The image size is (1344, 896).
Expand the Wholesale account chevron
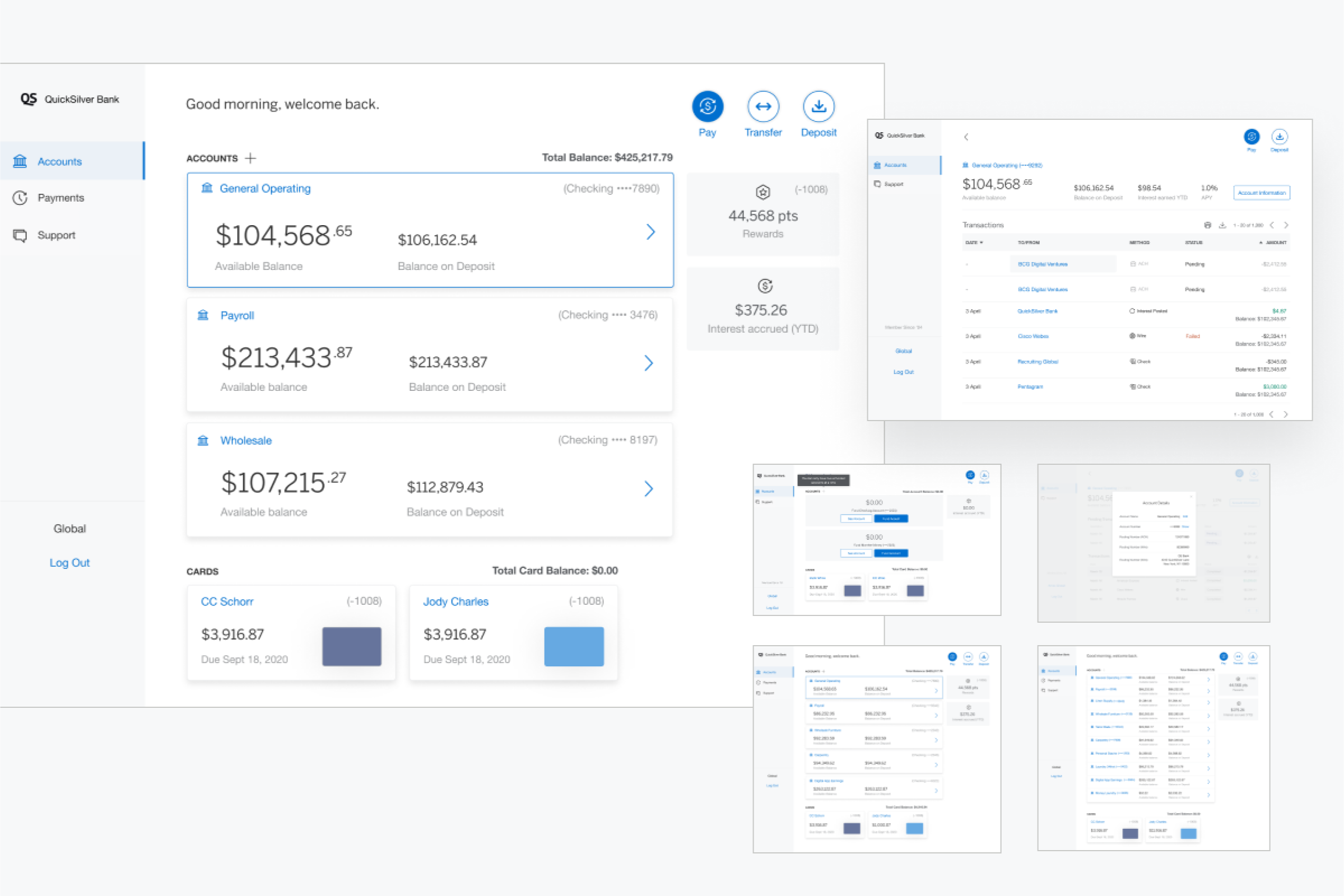[x=648, y=488]
